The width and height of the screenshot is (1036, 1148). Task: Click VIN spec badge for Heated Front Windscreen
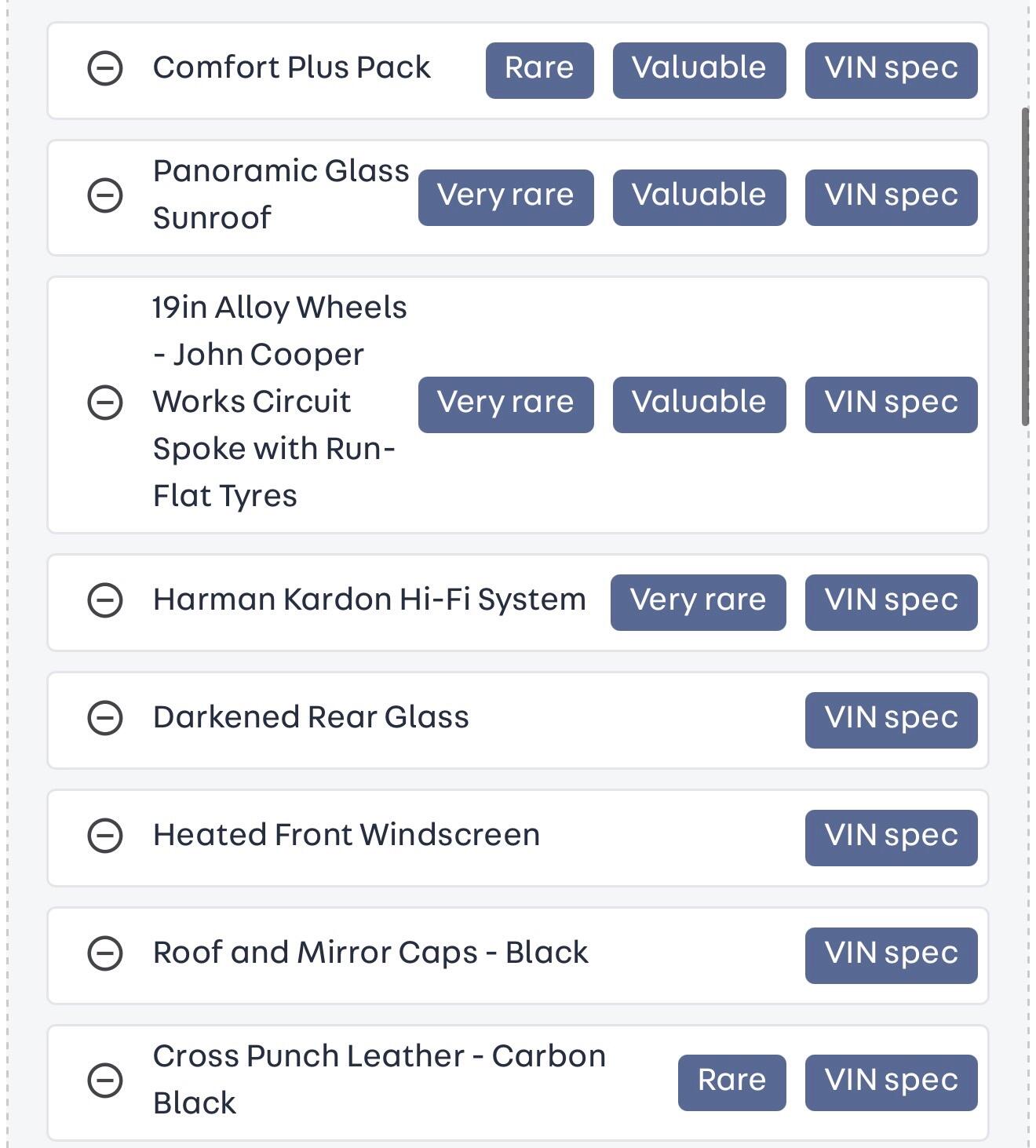pyautogui.click(x=891, y=836)
